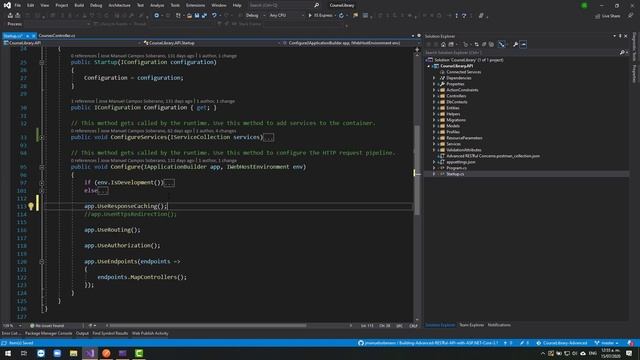Click the browser refresh icon near IIS Express
The width and height of the screenshot is (640, 360).
pyautogui.click(x=341, y=16)
